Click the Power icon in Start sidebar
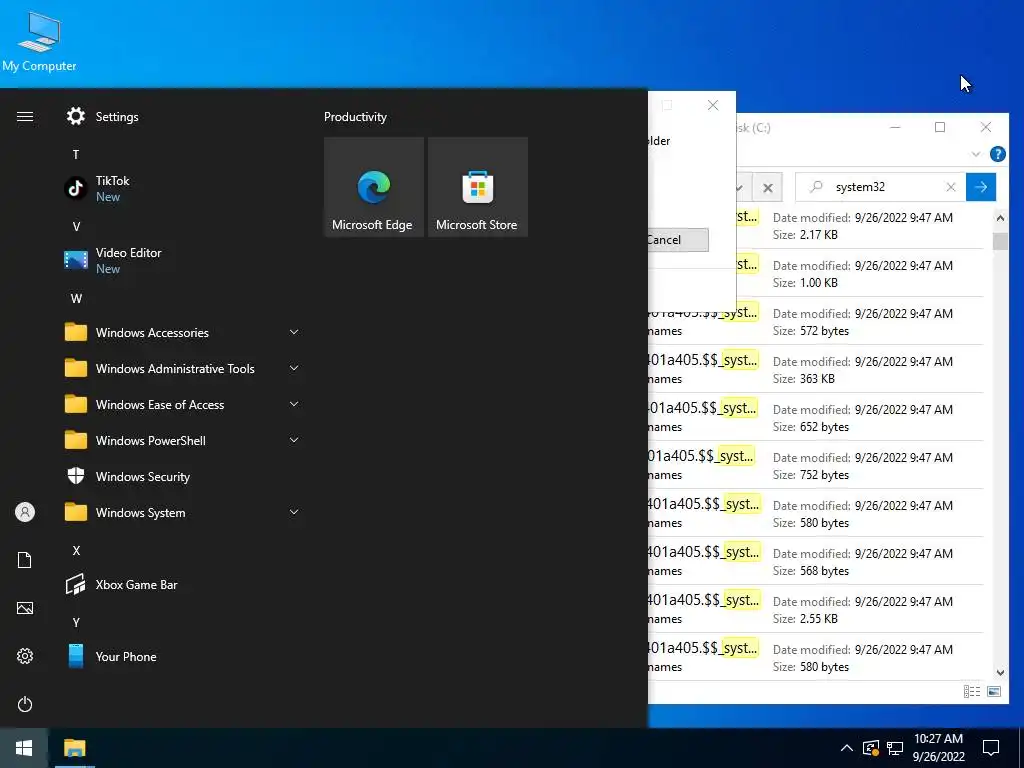This screenshot has height=768, width=1024. coord(25,704)
